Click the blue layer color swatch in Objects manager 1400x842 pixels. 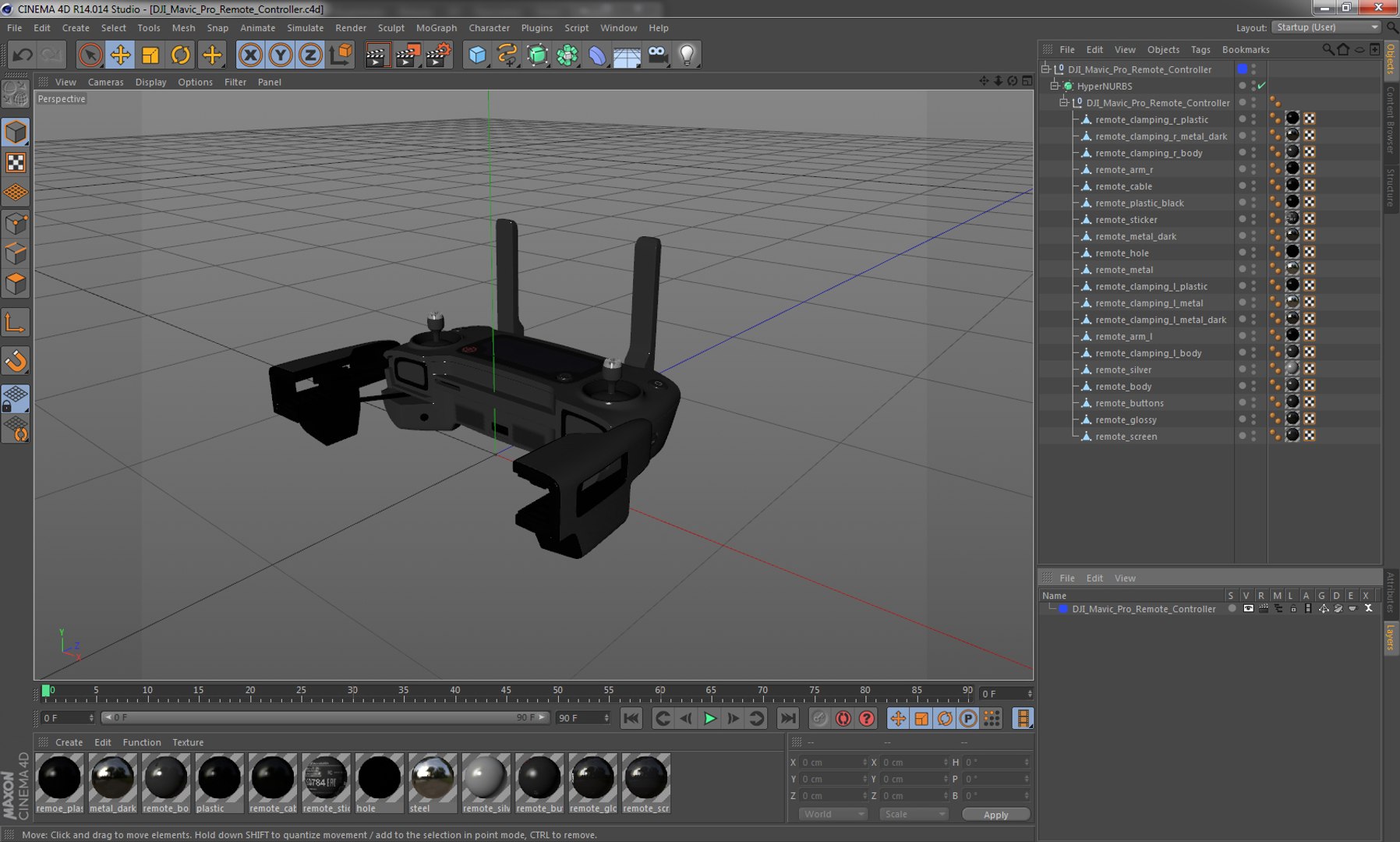coord(1243,69)
